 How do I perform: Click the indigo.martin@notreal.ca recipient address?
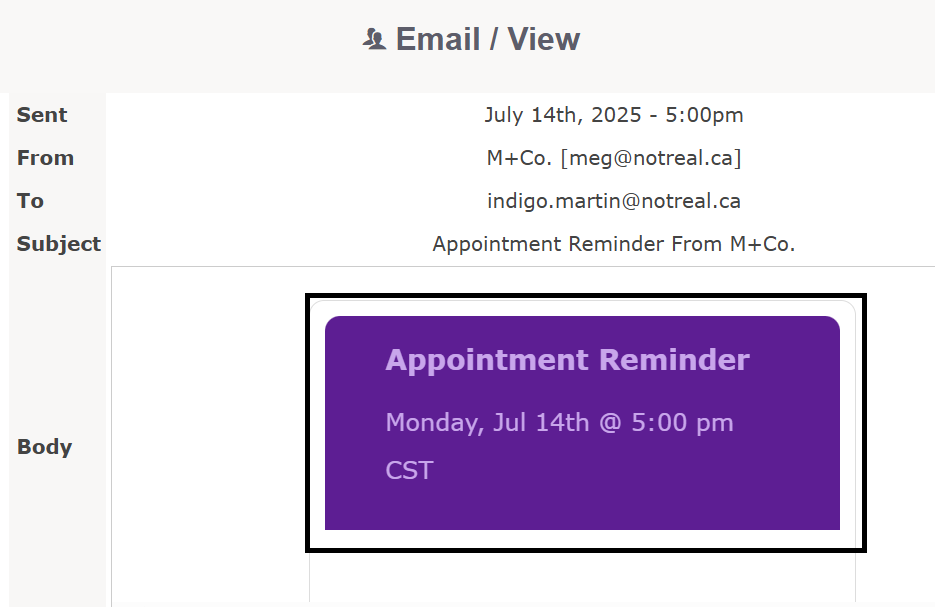pyautogui.click(x=614, y=201)
